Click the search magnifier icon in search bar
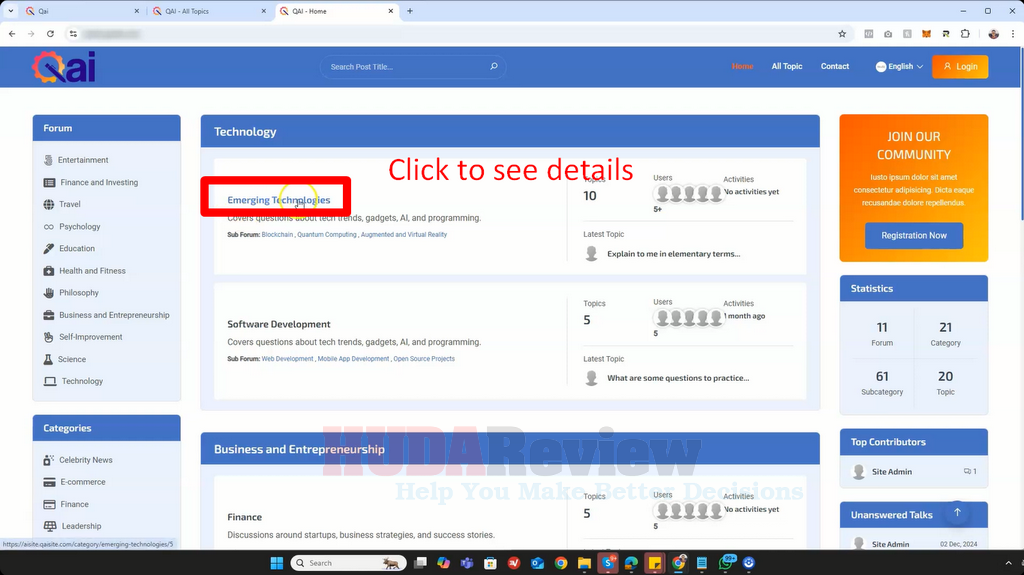The image size is (1024, 575). click(494, 67)
